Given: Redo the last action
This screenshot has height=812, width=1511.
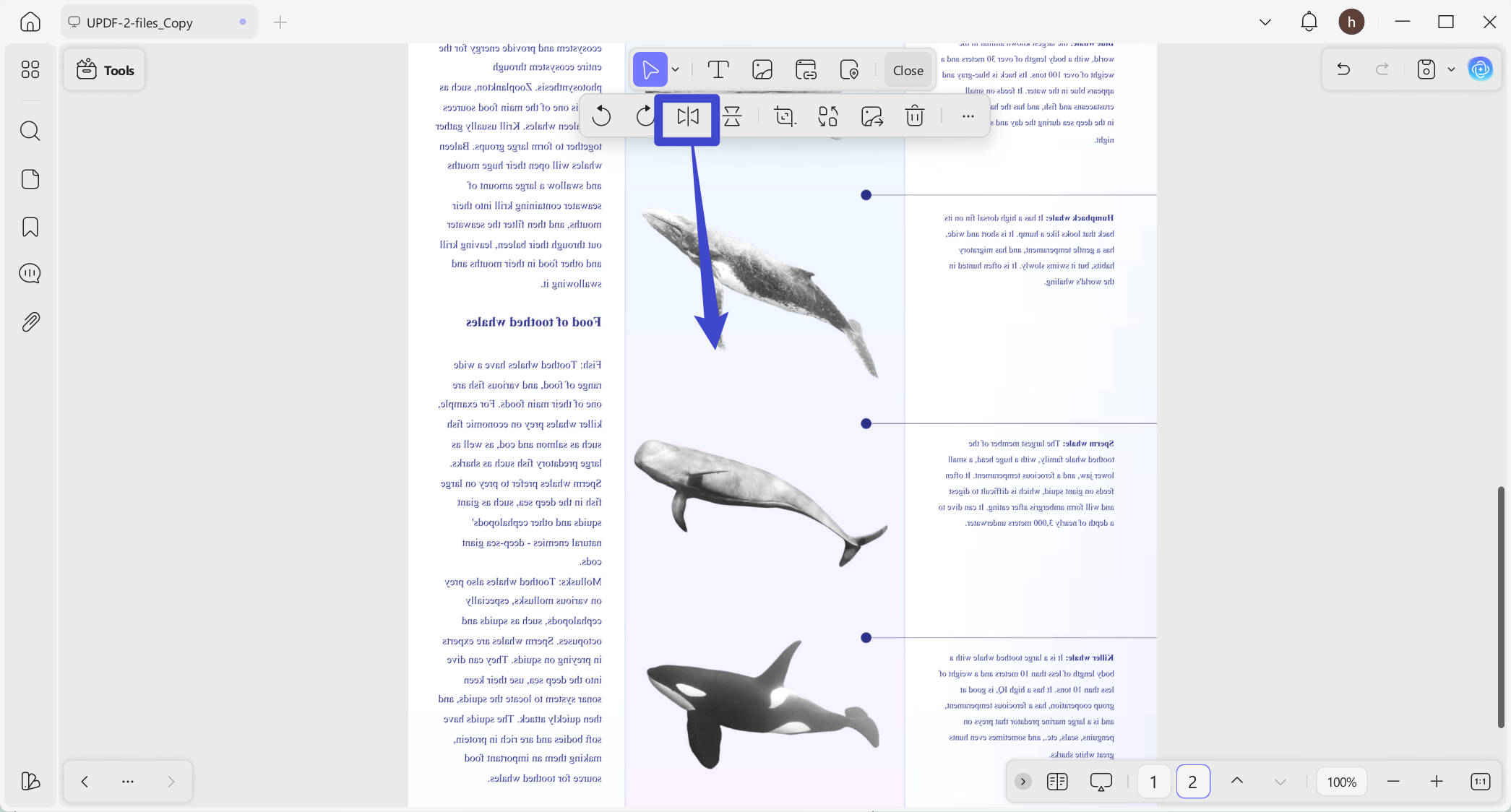Looking at the screenshot, I should tap(1382, 69).
